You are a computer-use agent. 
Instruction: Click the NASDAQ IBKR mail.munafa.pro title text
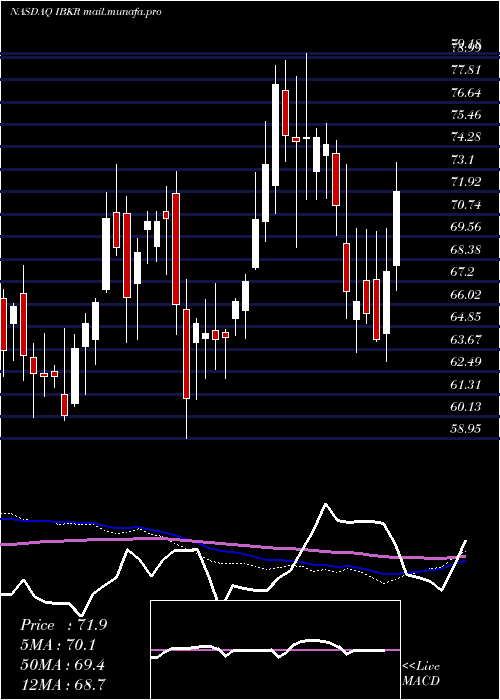point(85,12)
